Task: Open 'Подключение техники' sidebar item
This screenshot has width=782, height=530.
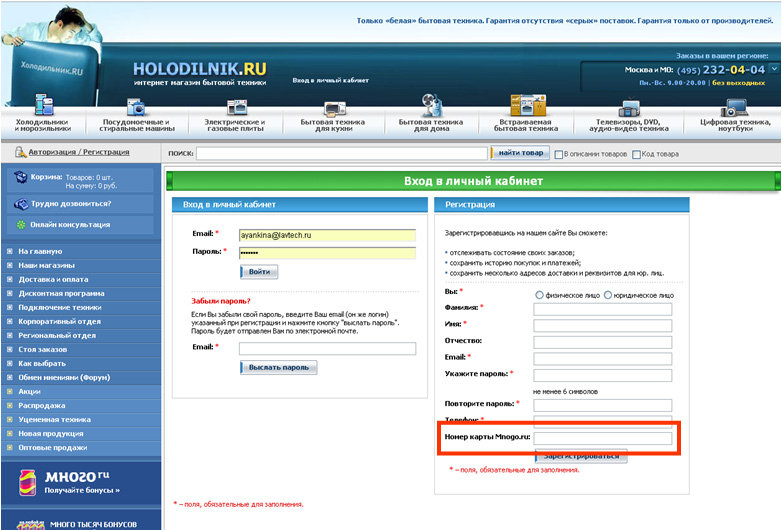Action: pos(60,307)
